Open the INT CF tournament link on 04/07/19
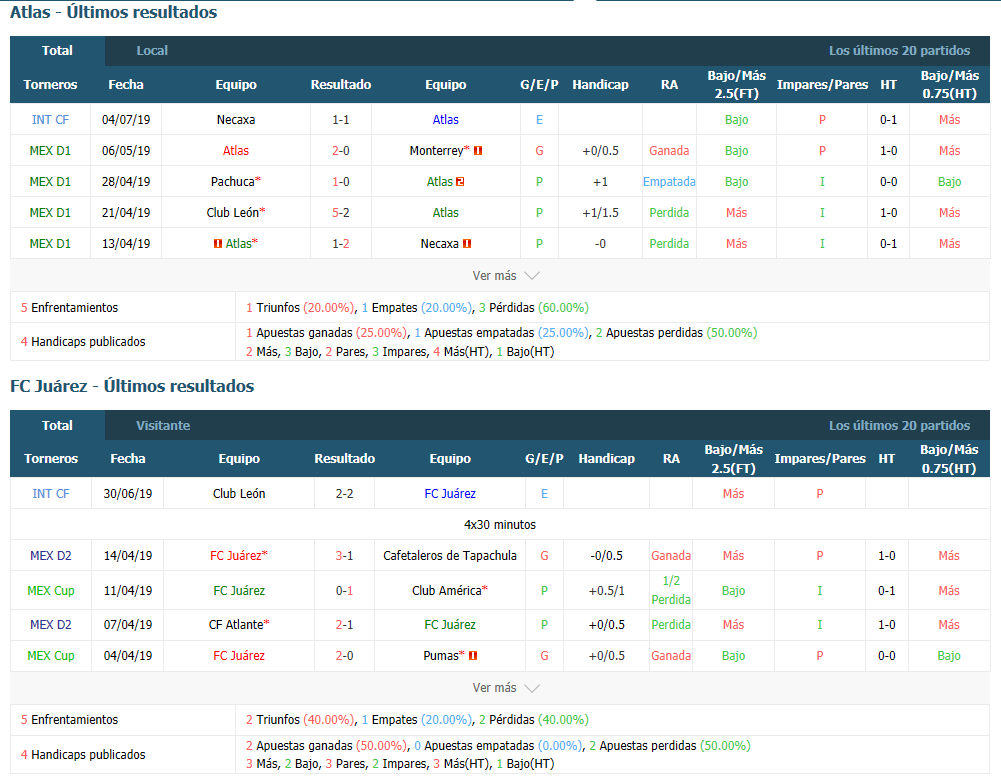Image resolution: width=1001 pixels, height=778 pixels. pos(50,120)
